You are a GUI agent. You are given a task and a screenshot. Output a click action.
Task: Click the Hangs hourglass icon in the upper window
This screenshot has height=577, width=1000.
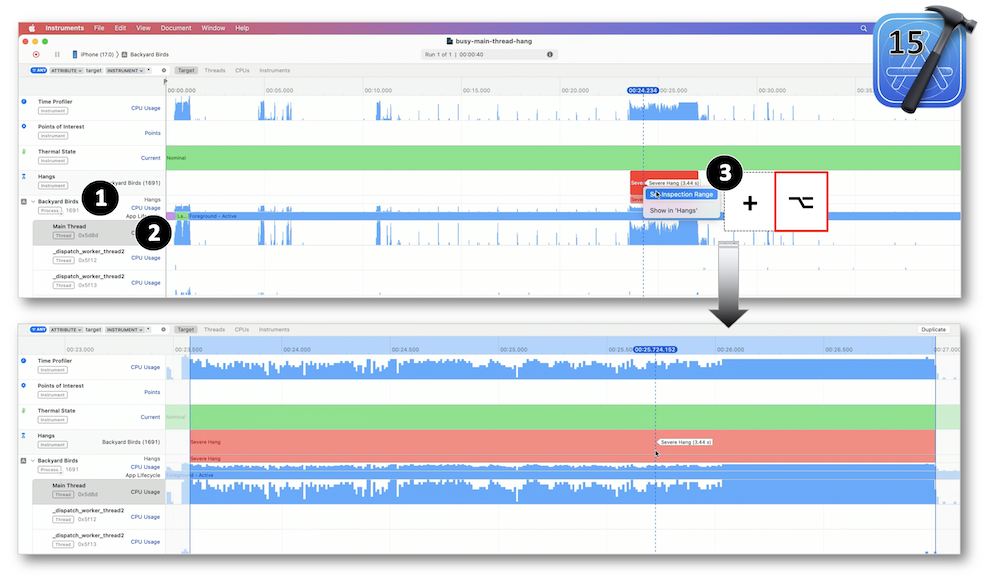tap(24, 177)
